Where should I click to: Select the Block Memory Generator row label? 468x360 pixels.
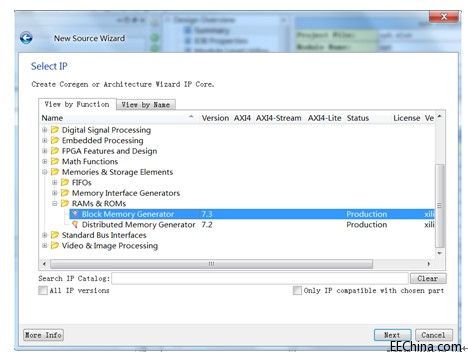[128, 214]
